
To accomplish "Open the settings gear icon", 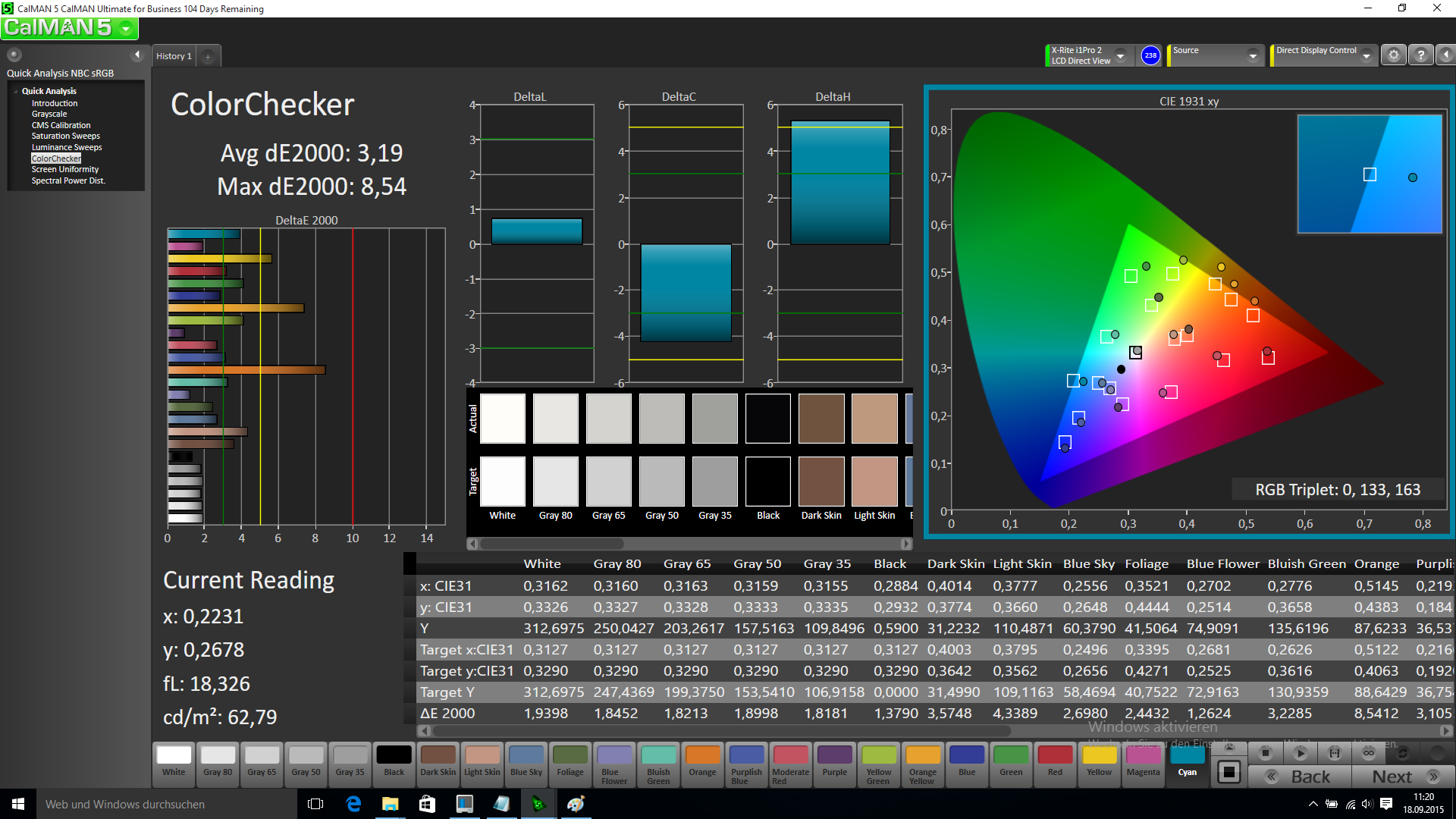I will [x=1393, y=55].
